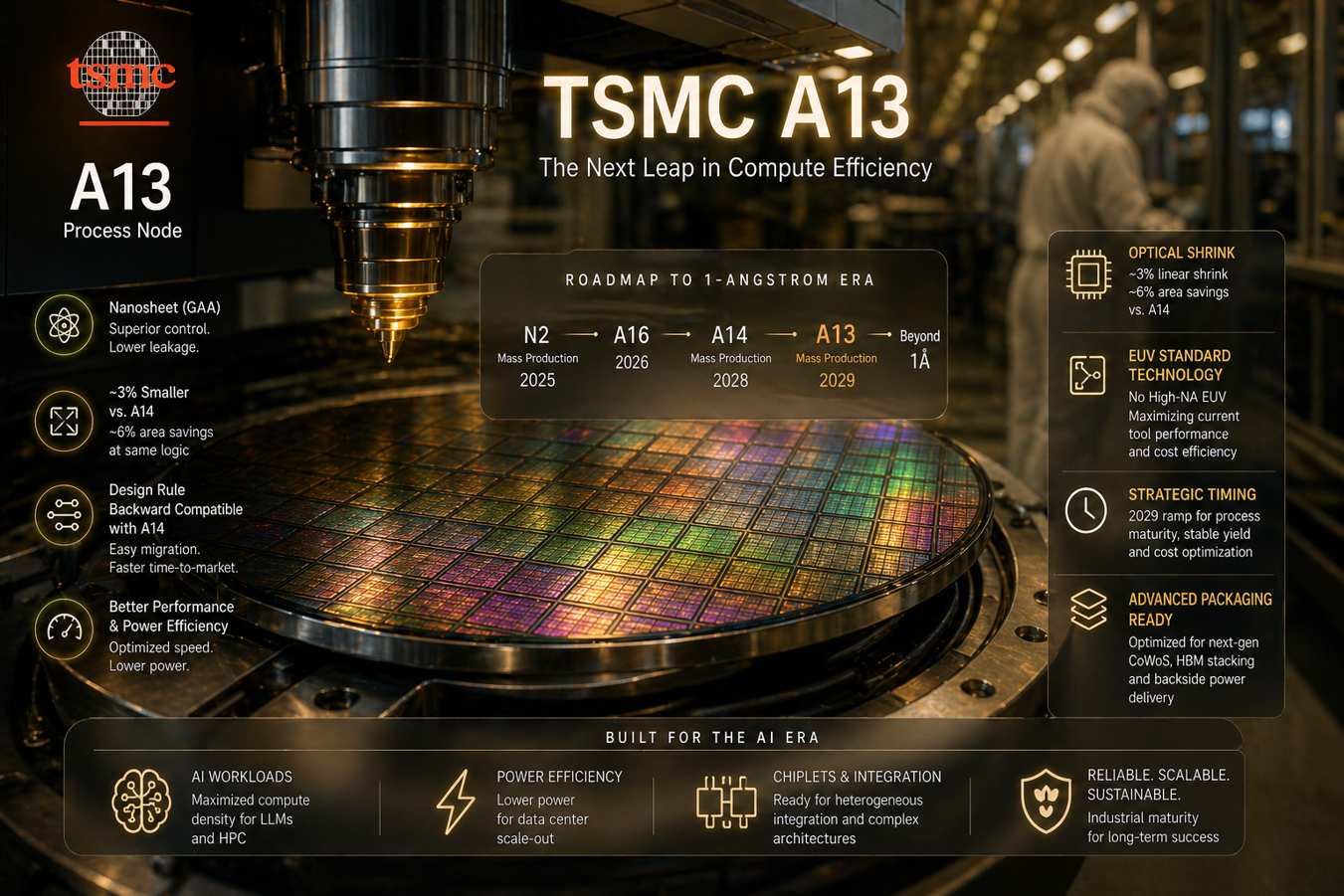The height and width of the screenshot is (896, 1344).
Task: Select the shield icon beside Reliable. Scalable.
Action: [1046, 803]
